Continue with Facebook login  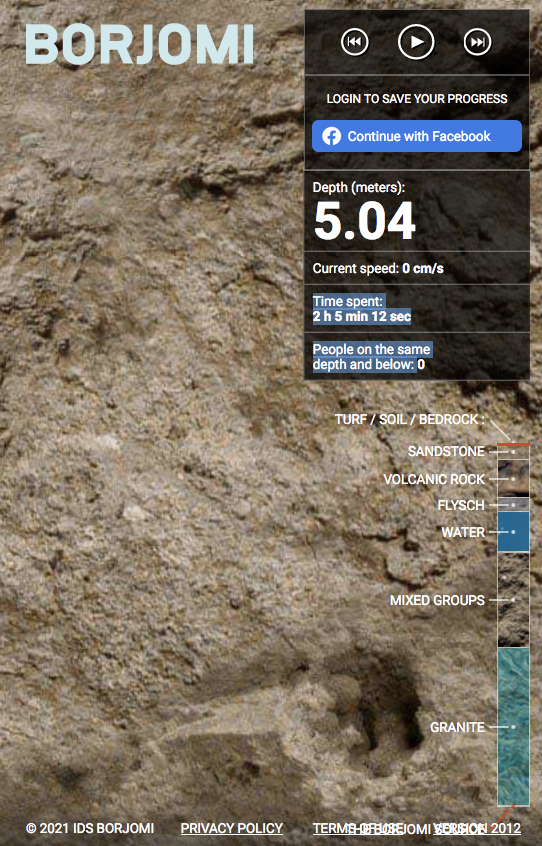click(417, 136)
